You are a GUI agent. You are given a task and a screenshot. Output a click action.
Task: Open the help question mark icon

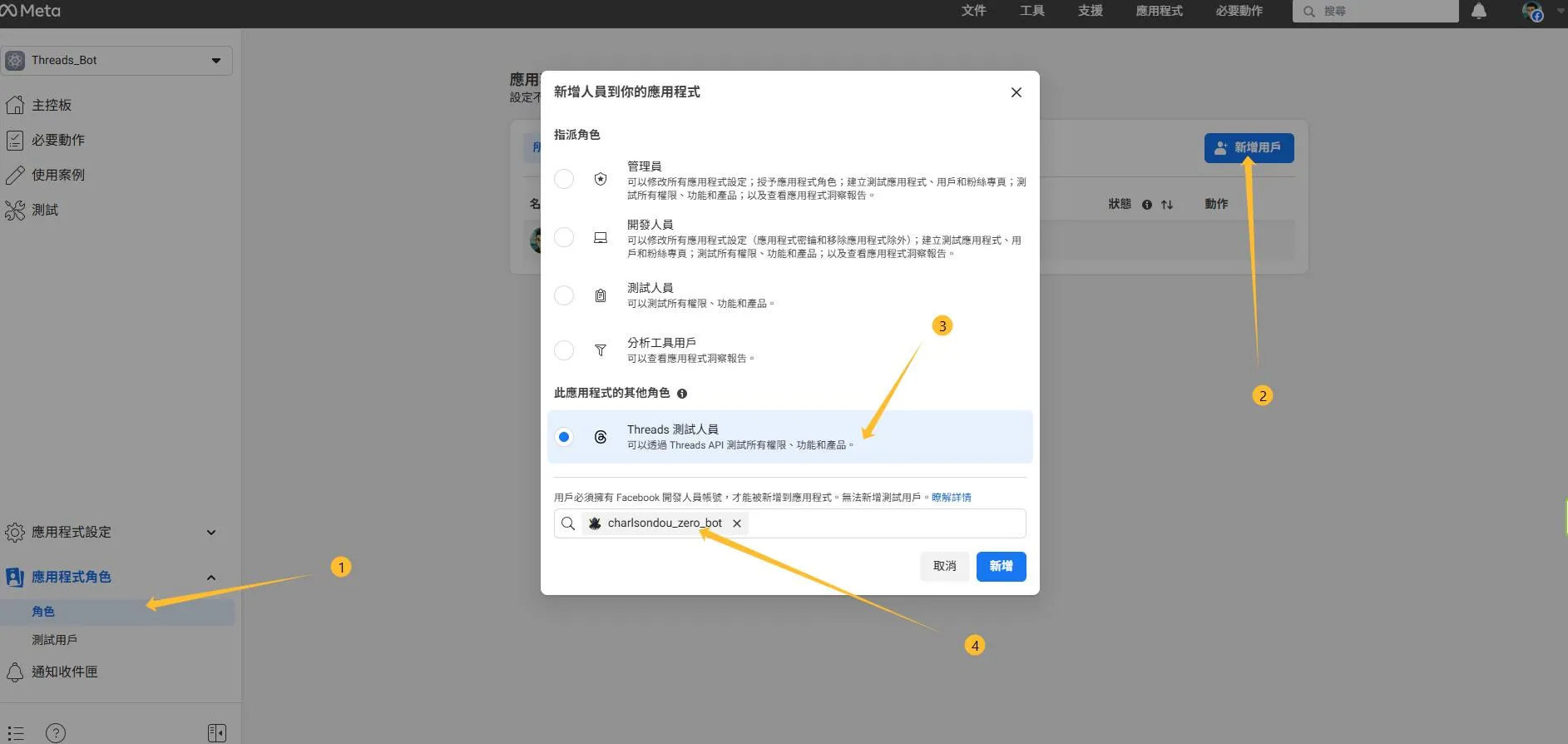(56, 732)
